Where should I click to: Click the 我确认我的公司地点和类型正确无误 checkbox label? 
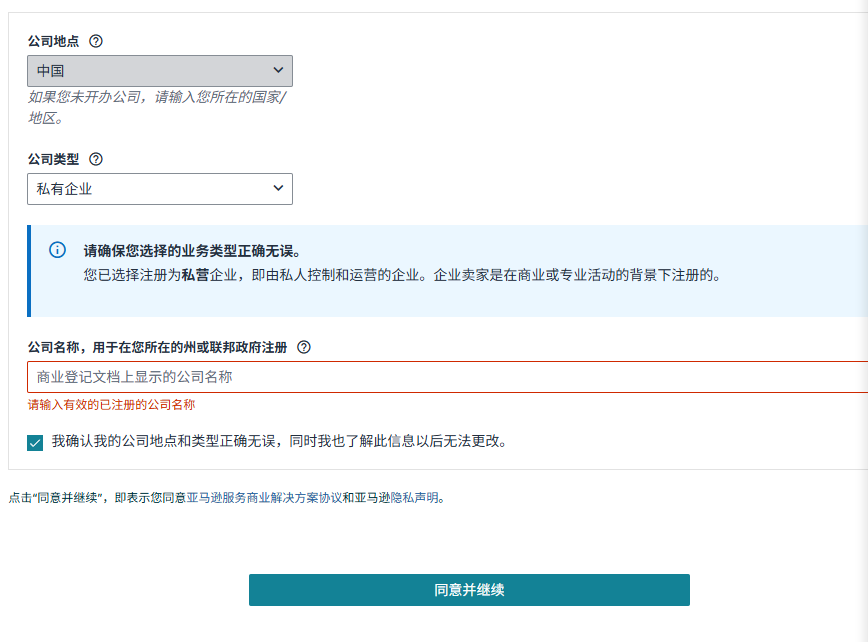[x=279, y=441]
